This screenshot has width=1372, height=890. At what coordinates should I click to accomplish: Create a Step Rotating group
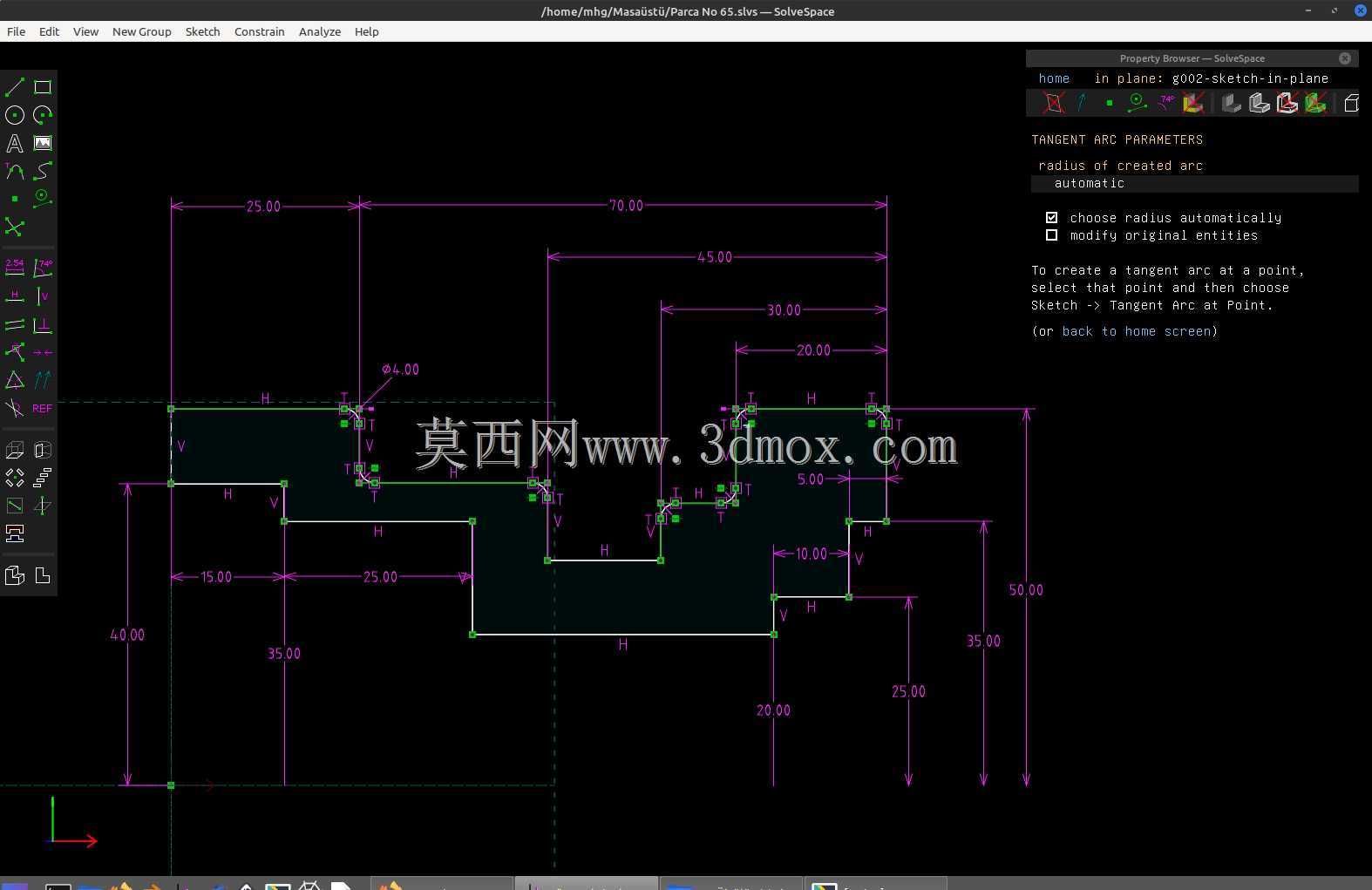click(x=15, y=478)
